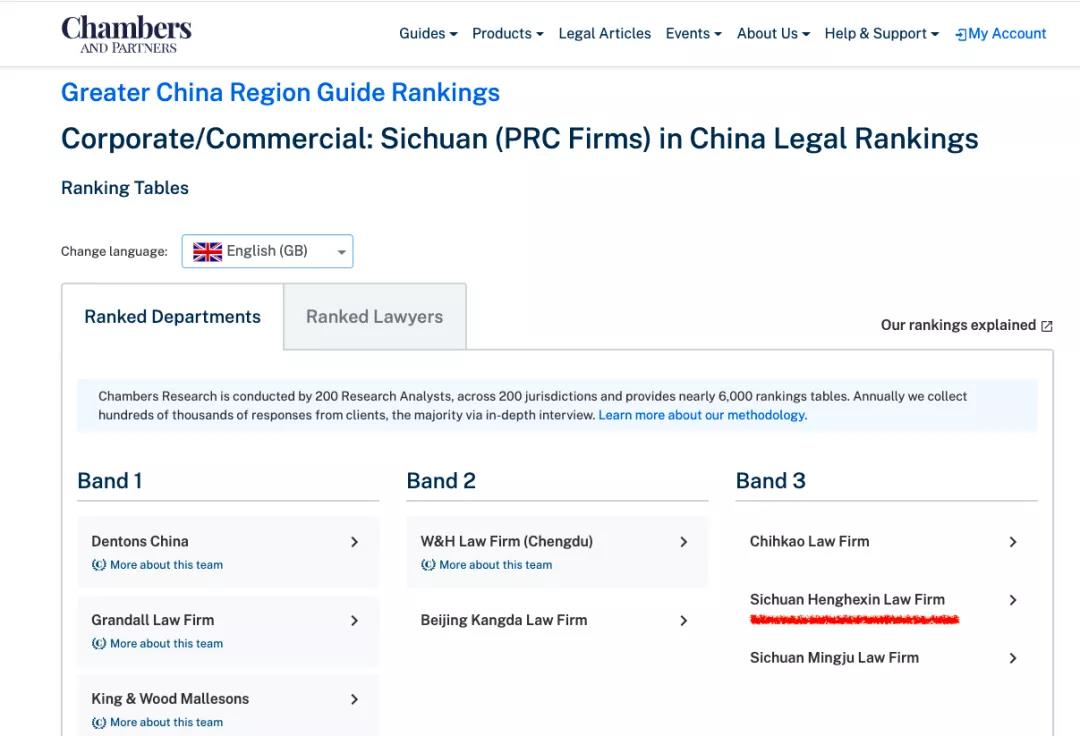Click the arrow next to Beijing Kangda Law Firm
Screen dimensions: 1080x736
(x=684, y=621)
